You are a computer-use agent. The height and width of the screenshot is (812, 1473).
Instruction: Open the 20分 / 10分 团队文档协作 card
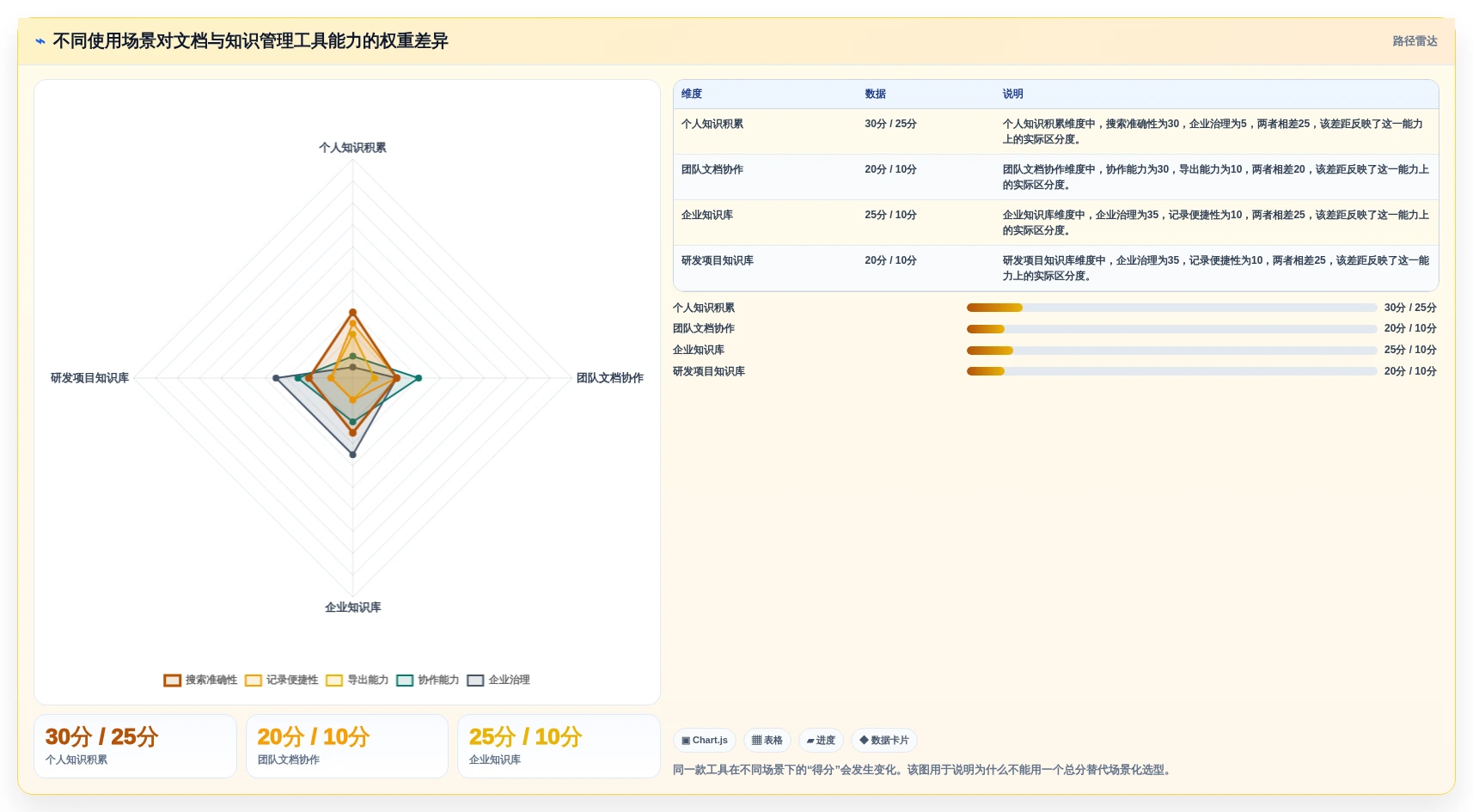[347, 746]
